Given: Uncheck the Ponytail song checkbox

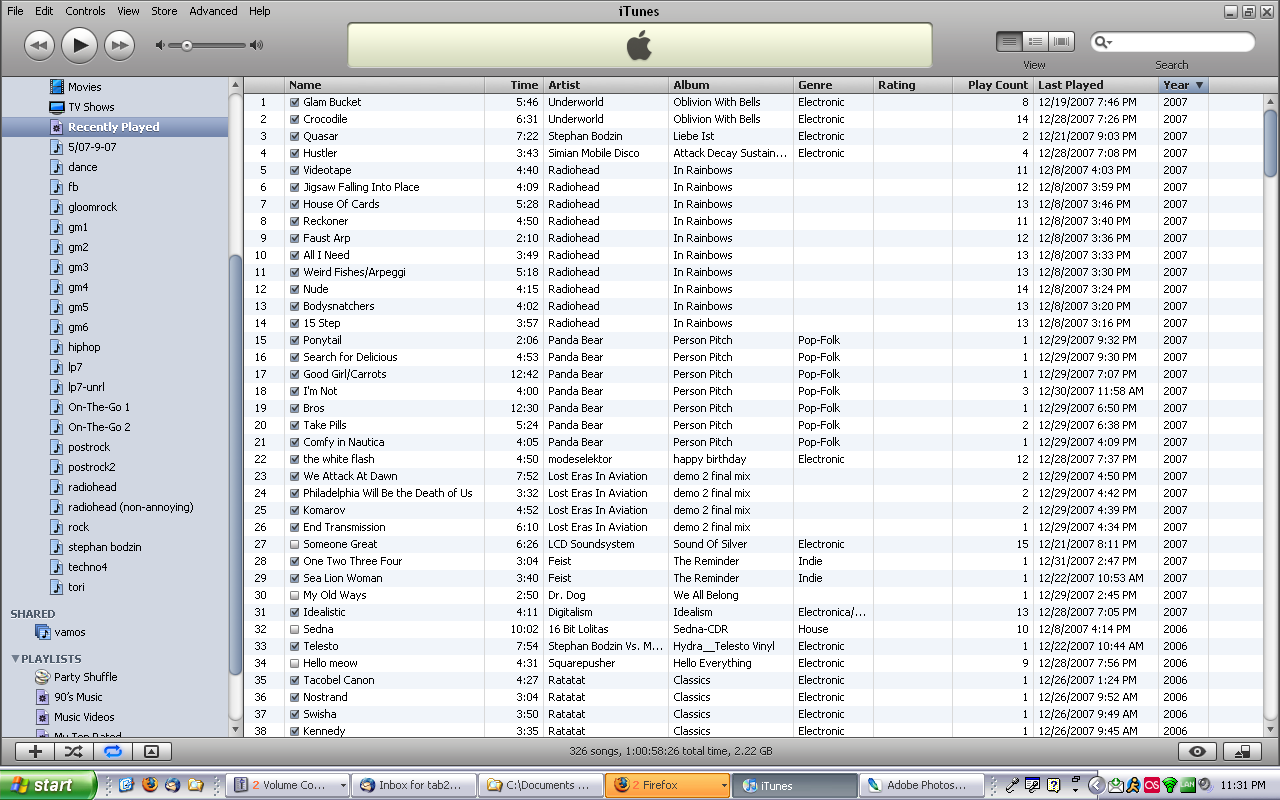Looking at the screenshot, I should [295, 340].
